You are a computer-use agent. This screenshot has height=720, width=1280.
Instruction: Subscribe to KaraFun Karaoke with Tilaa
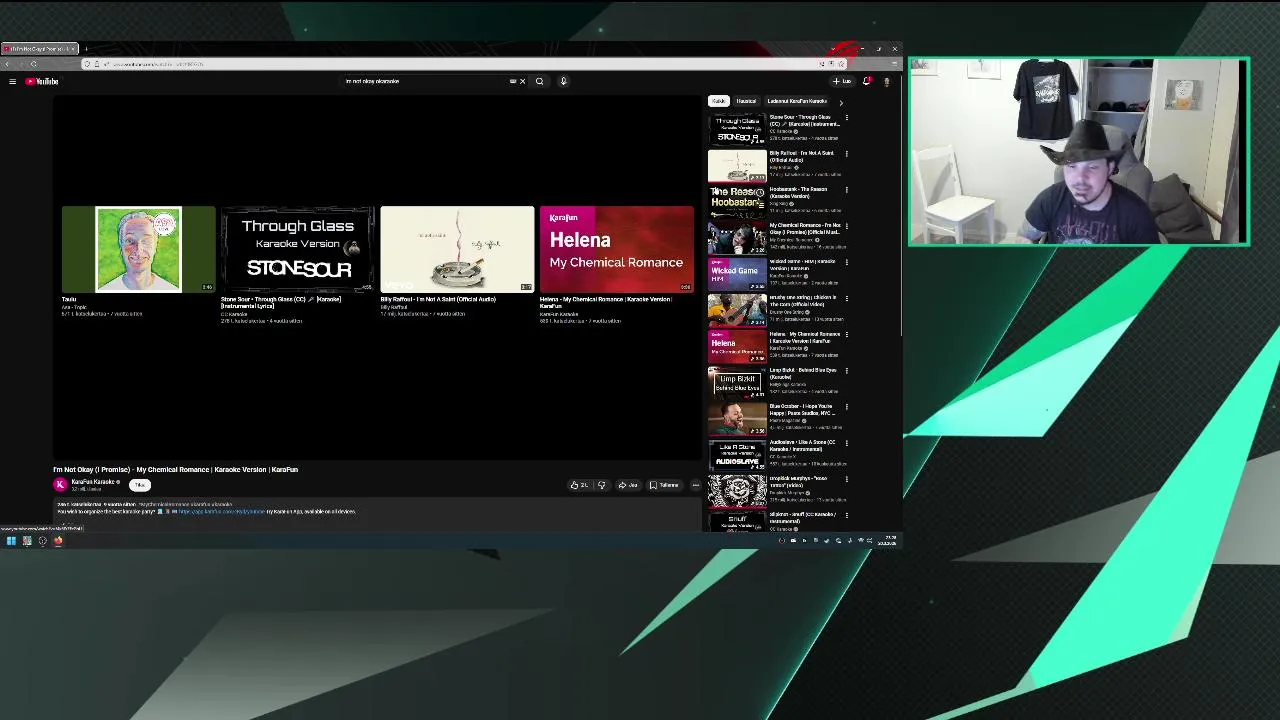140,485
